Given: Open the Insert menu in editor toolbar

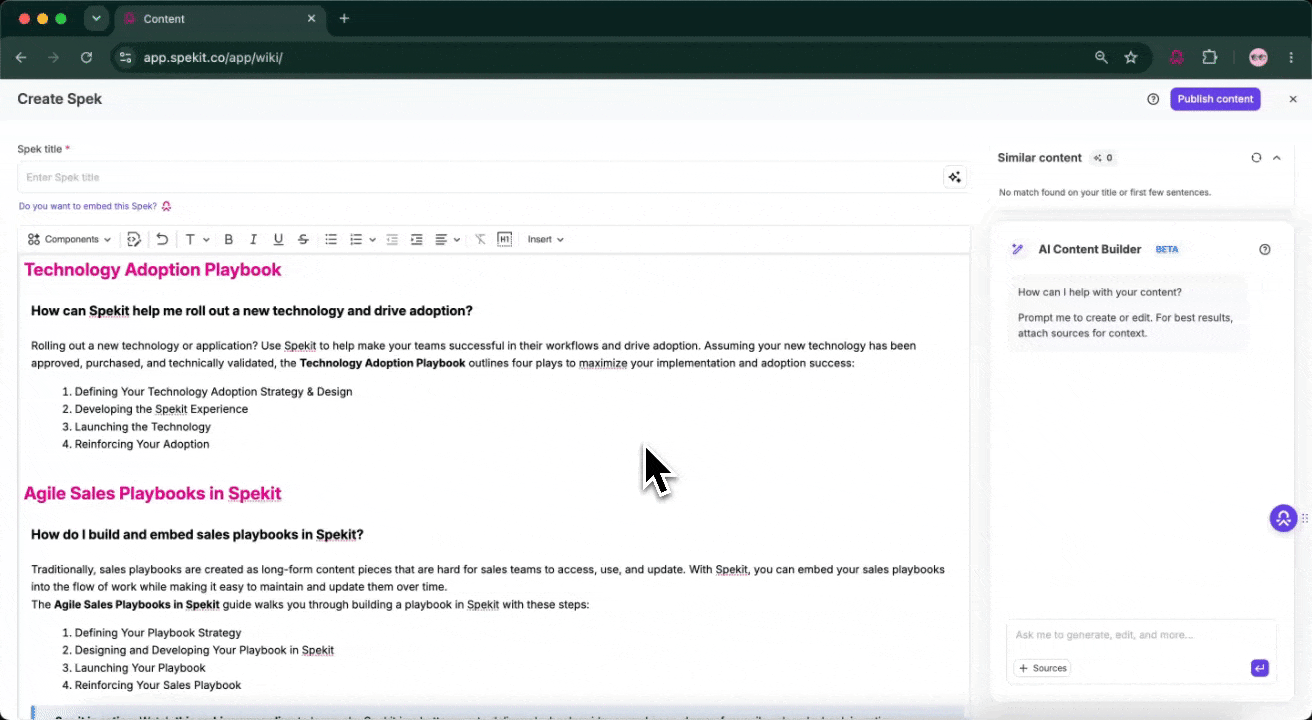Looking at the screenshot, I should [x=546, y=239].
